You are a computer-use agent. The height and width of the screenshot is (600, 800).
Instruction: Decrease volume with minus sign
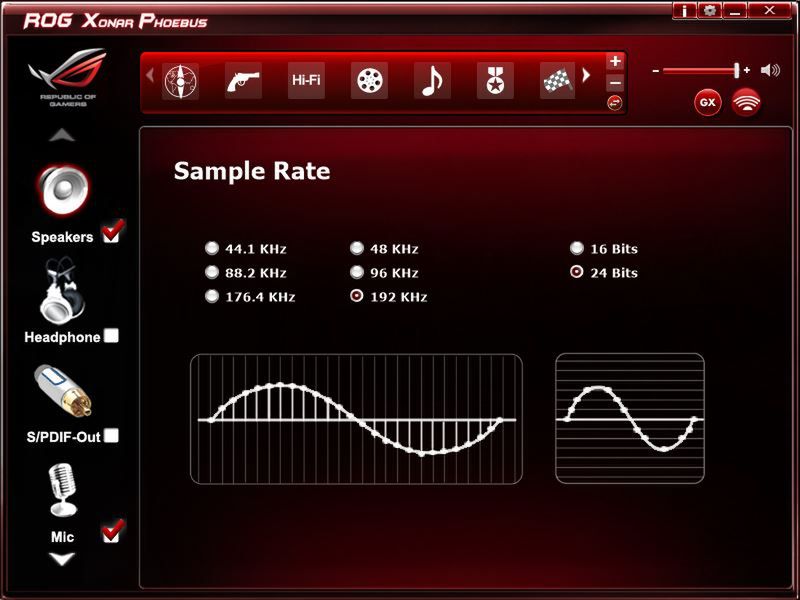click(x=656, y=71)
